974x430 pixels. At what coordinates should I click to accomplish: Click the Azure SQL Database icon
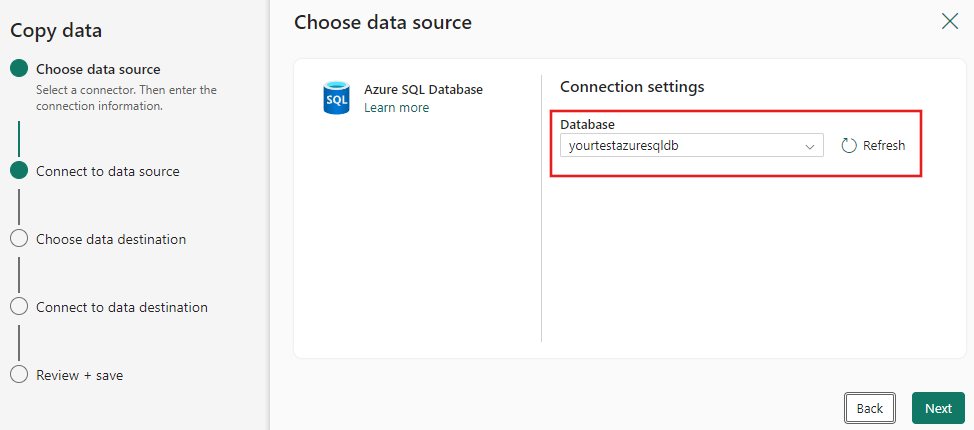pos(336,98)
